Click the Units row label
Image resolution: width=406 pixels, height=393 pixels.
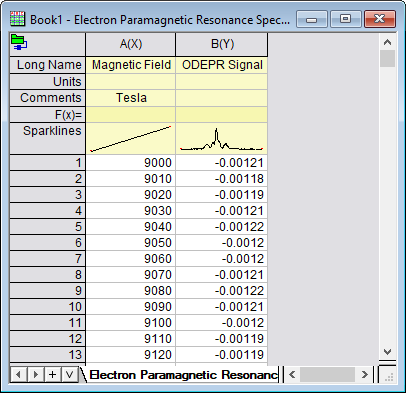coord(47,82)
